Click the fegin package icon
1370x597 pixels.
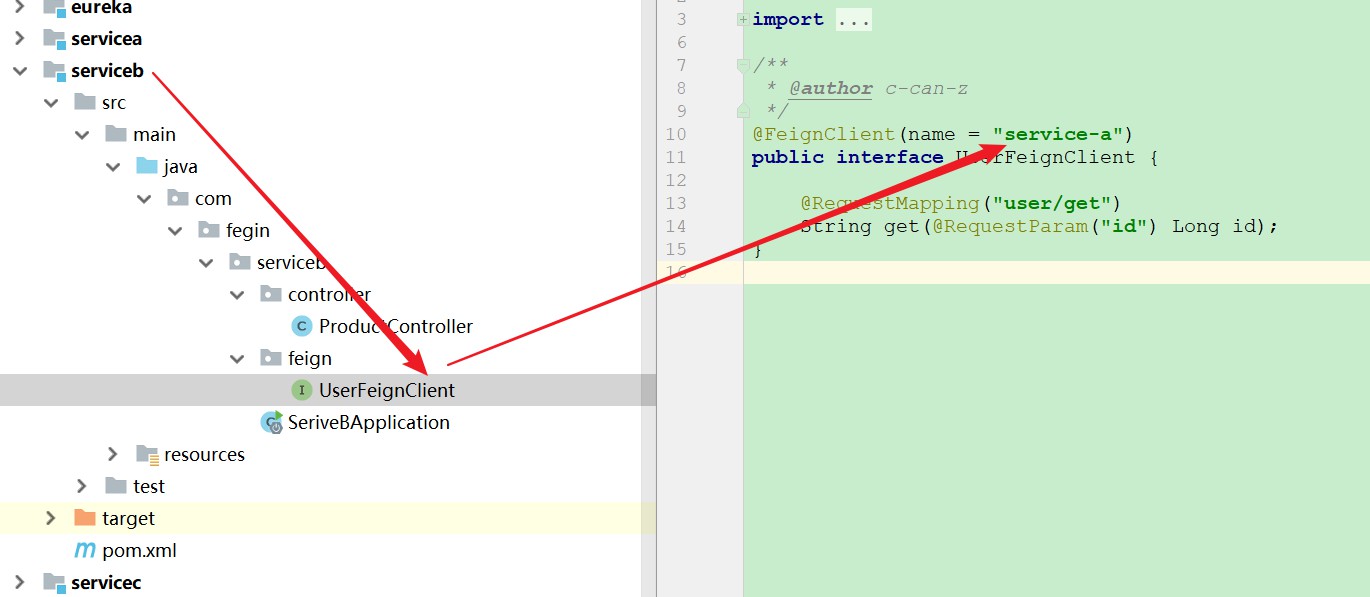pyautogui.click(x=209, y=230)
